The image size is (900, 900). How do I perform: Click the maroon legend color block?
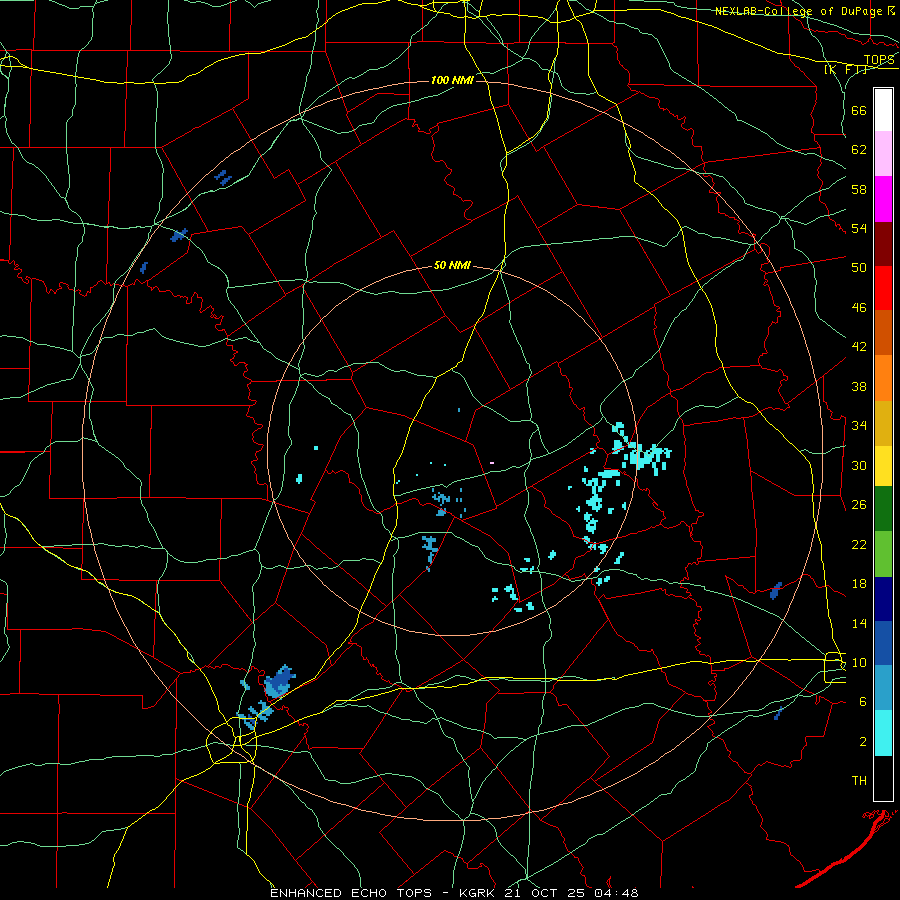coord(883,244)
